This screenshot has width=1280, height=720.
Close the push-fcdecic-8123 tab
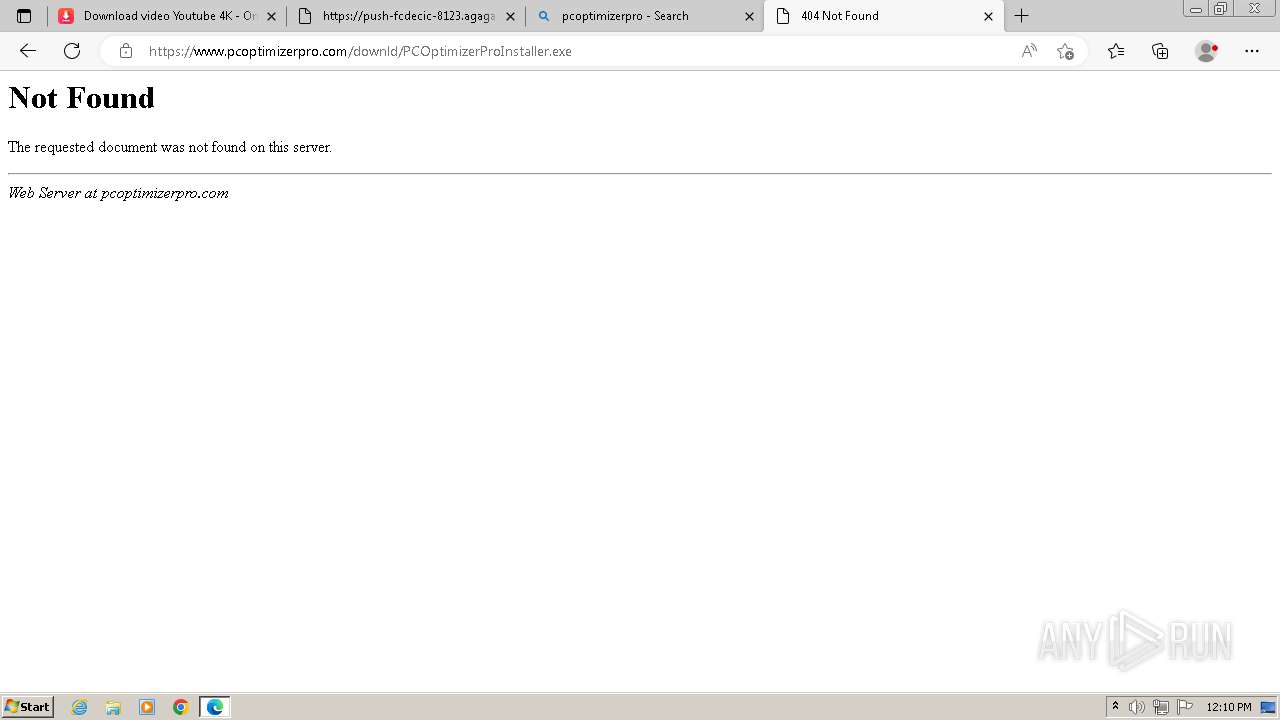(510, 16)
